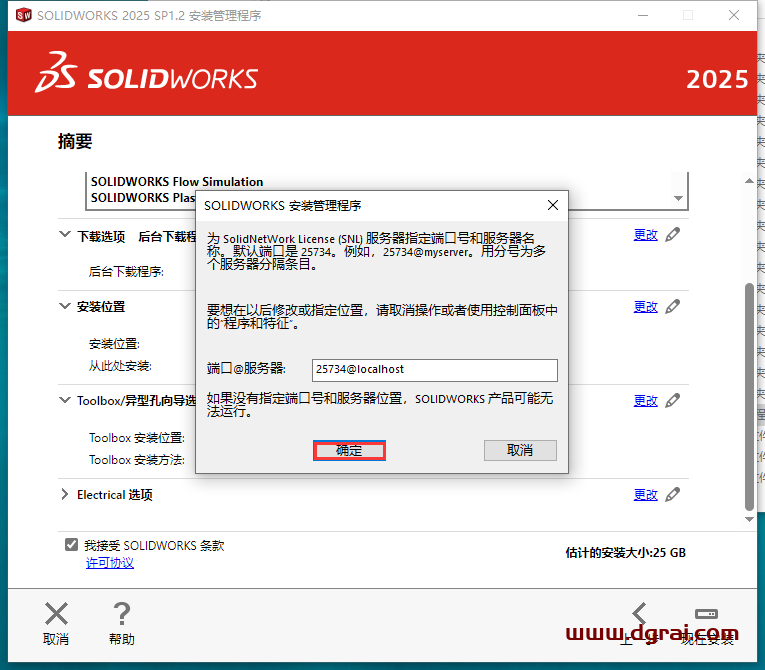765x670 pixels.
Task: Click the X 取消 icon at bottom
Action: pos(56,614)
